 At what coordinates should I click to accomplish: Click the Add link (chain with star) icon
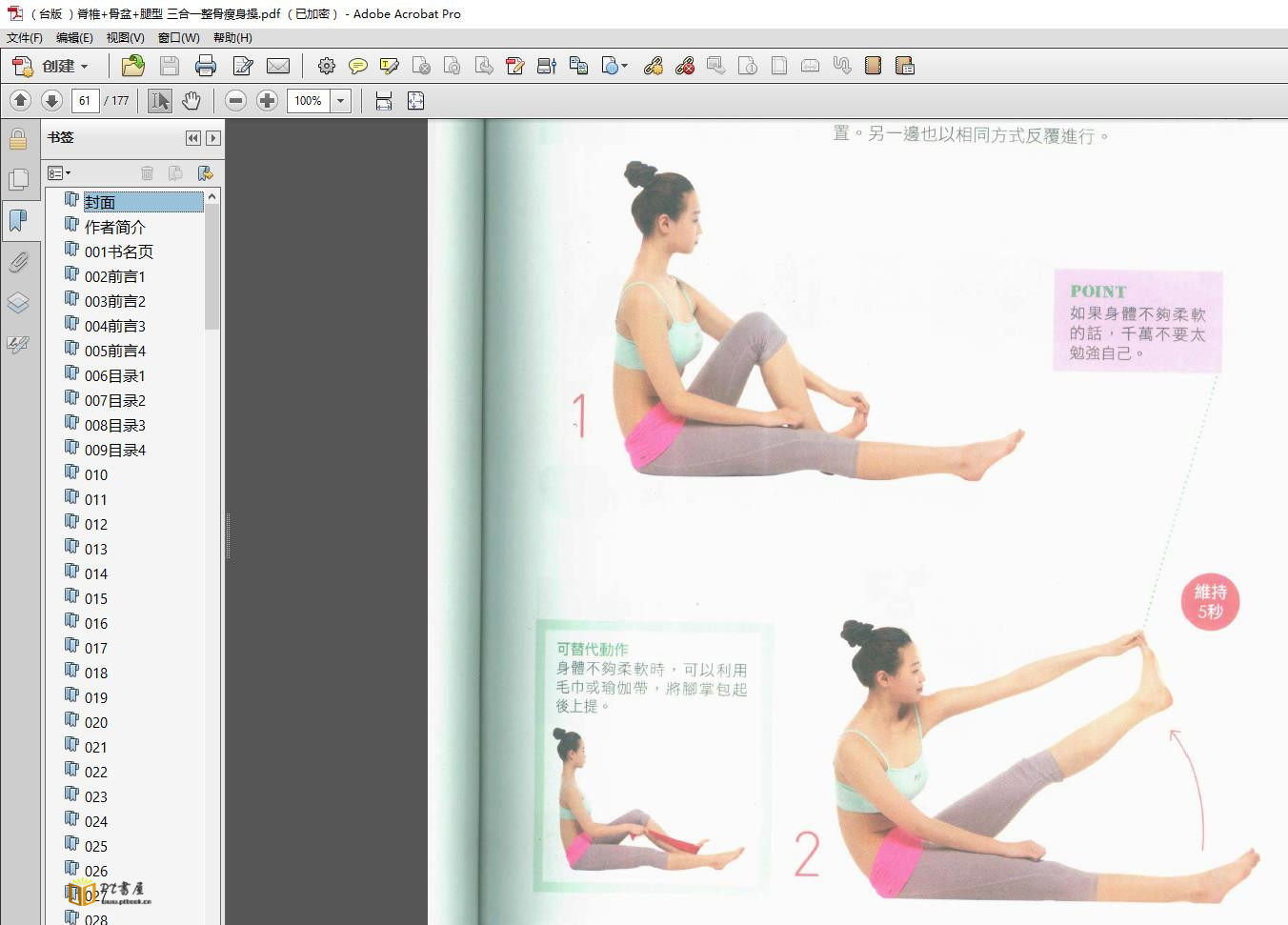pos(654,66)
